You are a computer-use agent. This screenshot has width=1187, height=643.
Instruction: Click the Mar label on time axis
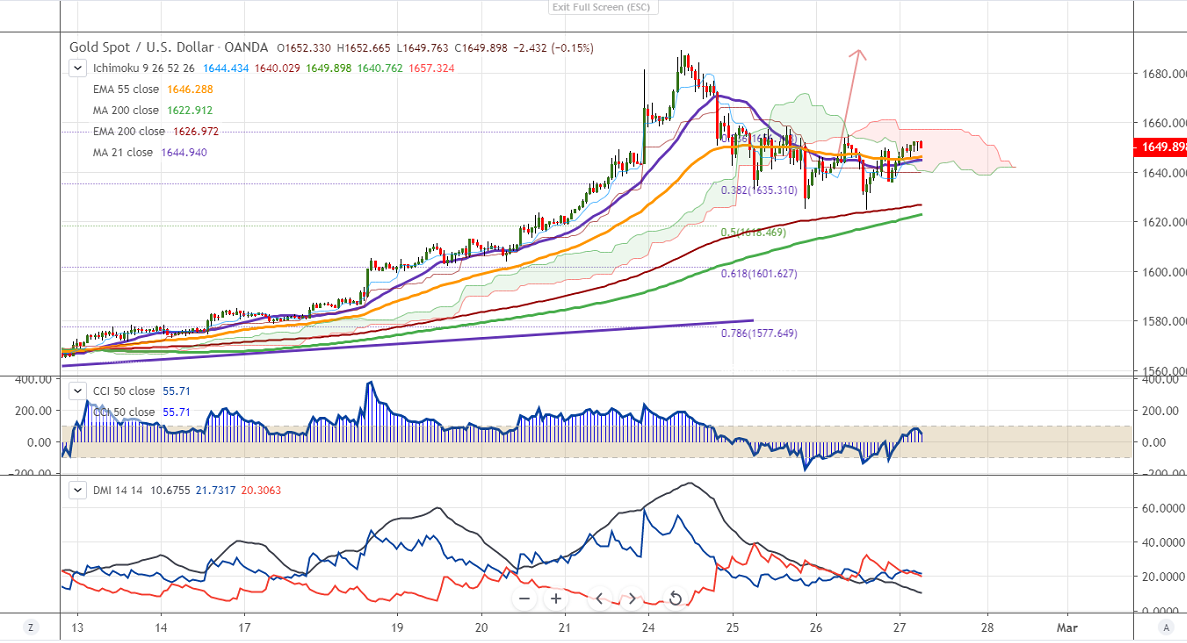click(x=1067, y=627)
